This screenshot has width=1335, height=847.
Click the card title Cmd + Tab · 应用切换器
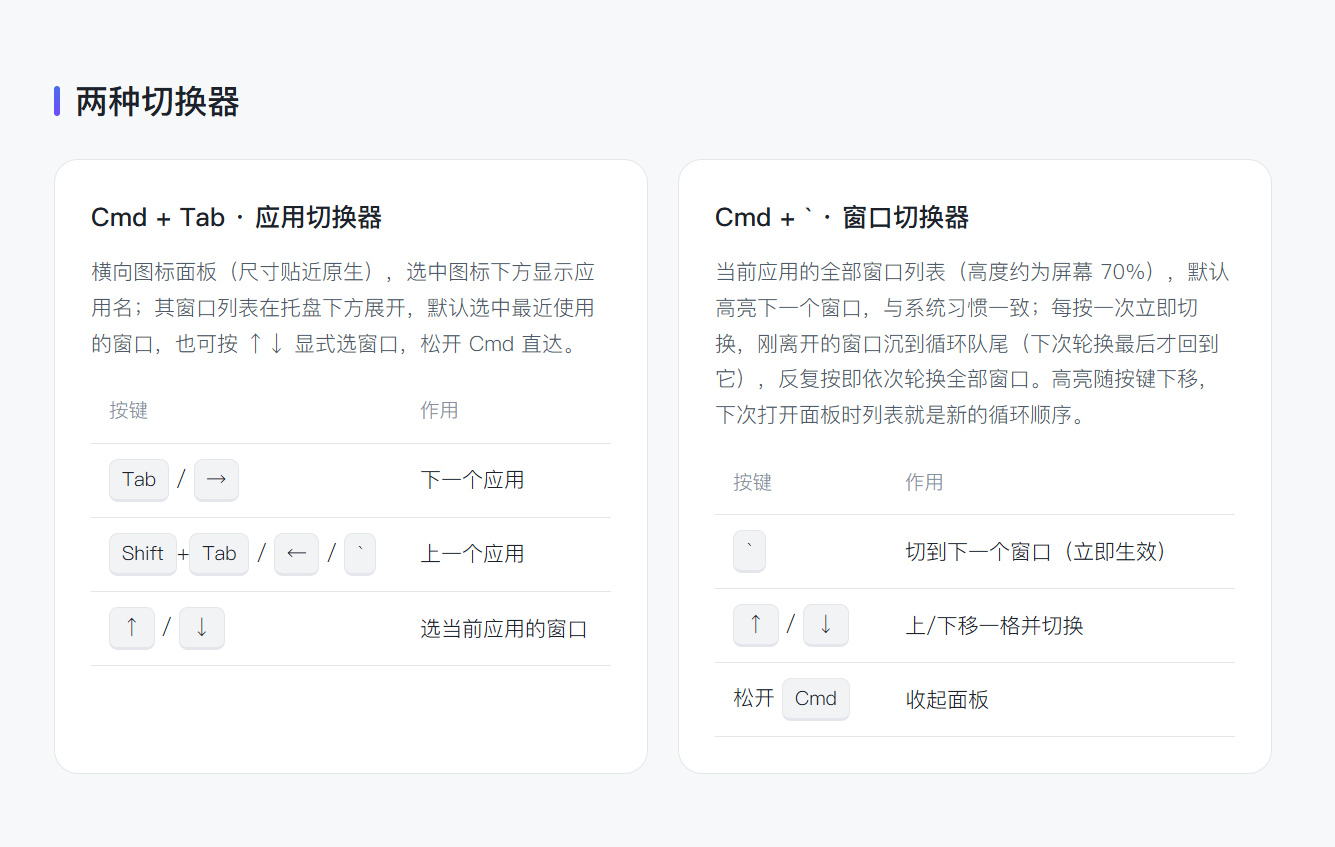(237, 217)
